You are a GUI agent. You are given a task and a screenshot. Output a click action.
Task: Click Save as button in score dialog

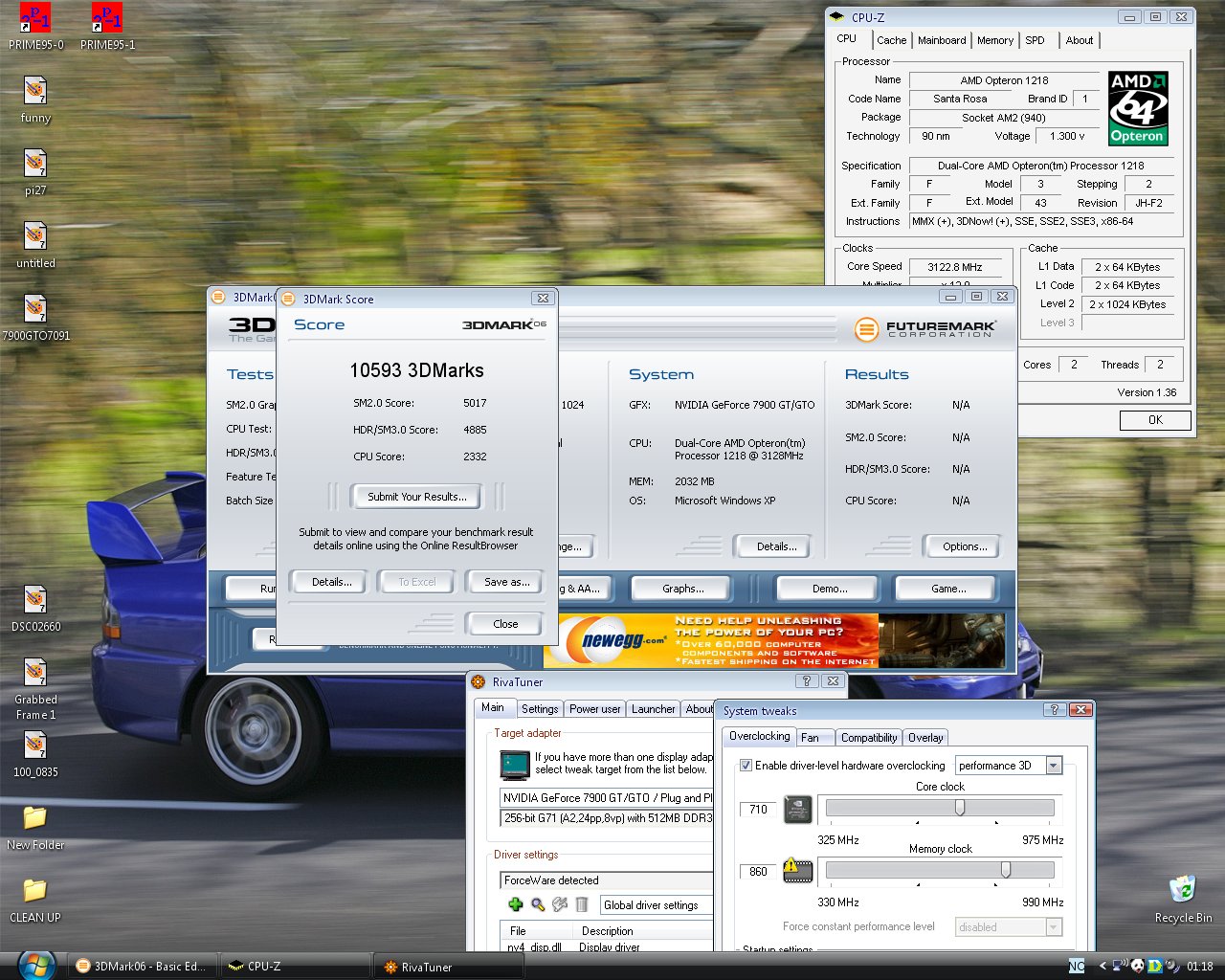[x=506, y=582]
